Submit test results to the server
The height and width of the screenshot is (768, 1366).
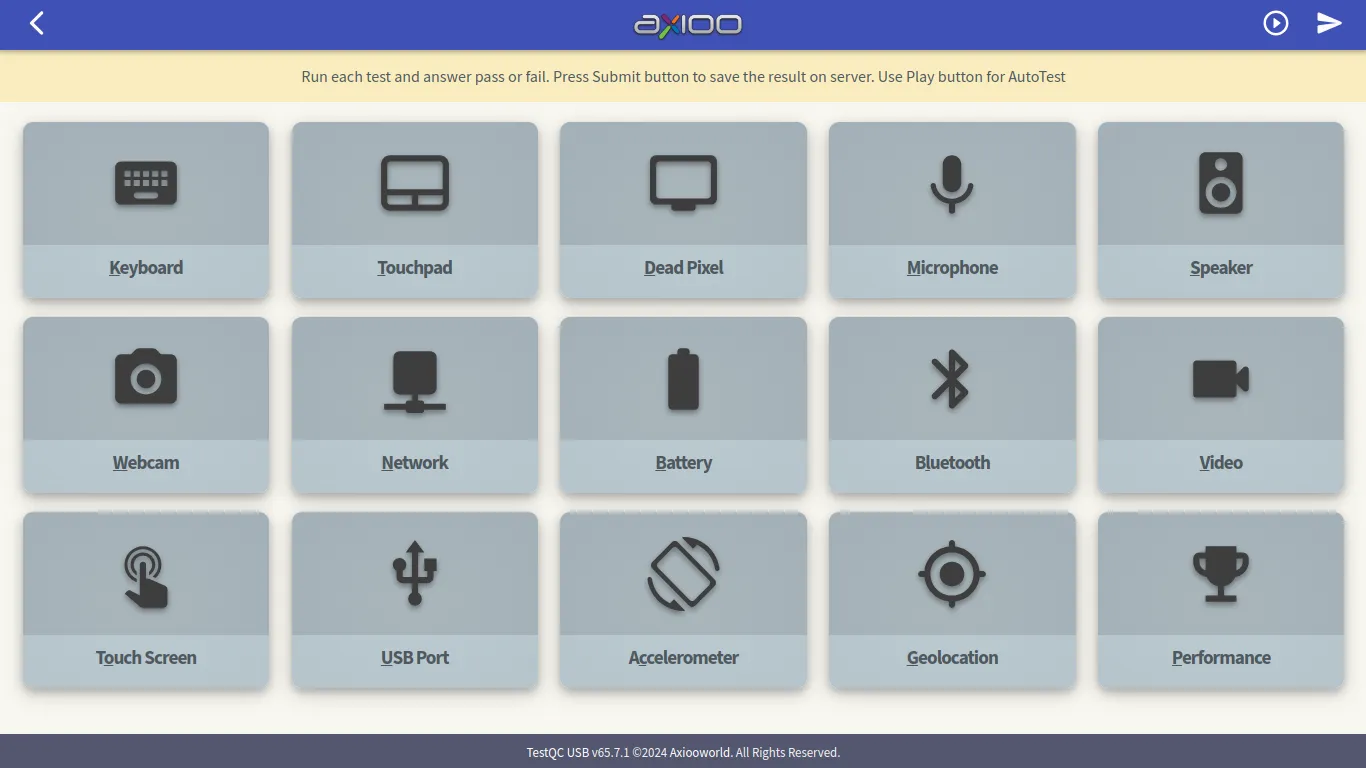coord(1329,22)
